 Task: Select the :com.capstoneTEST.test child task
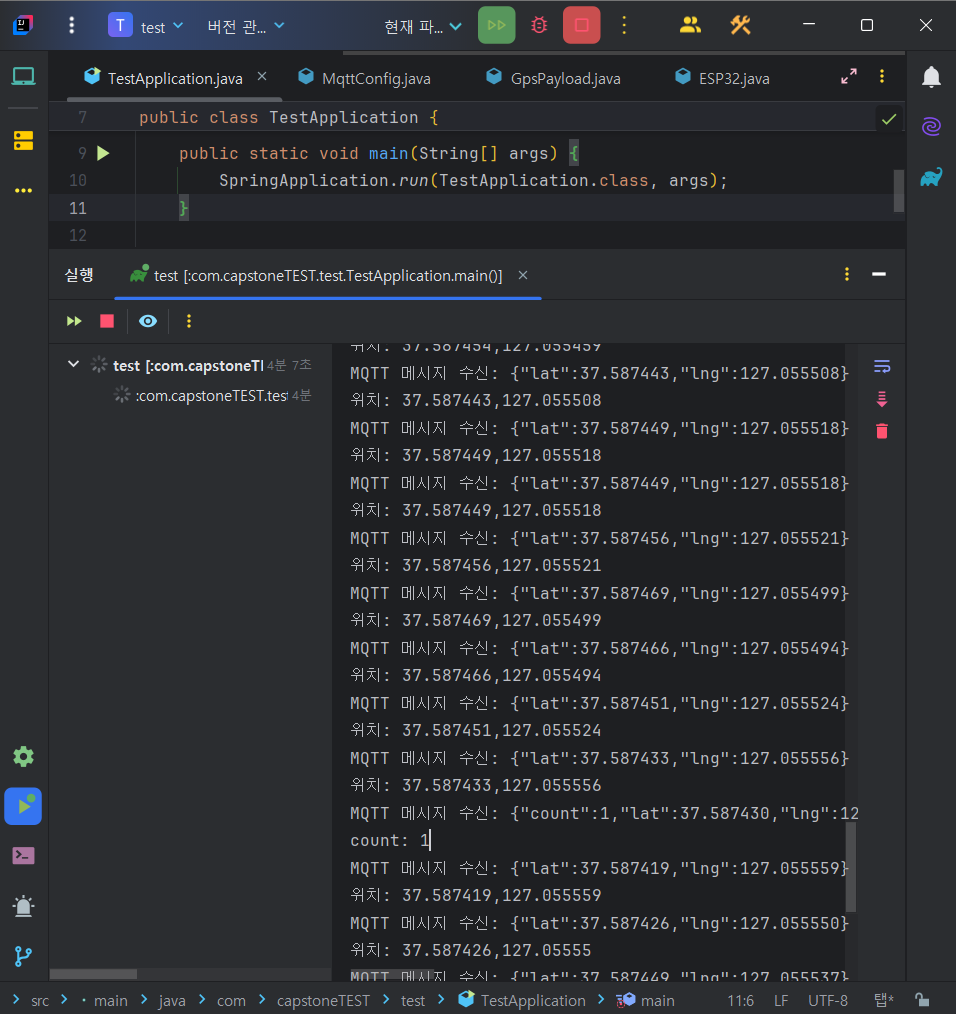tap(212, 395)
